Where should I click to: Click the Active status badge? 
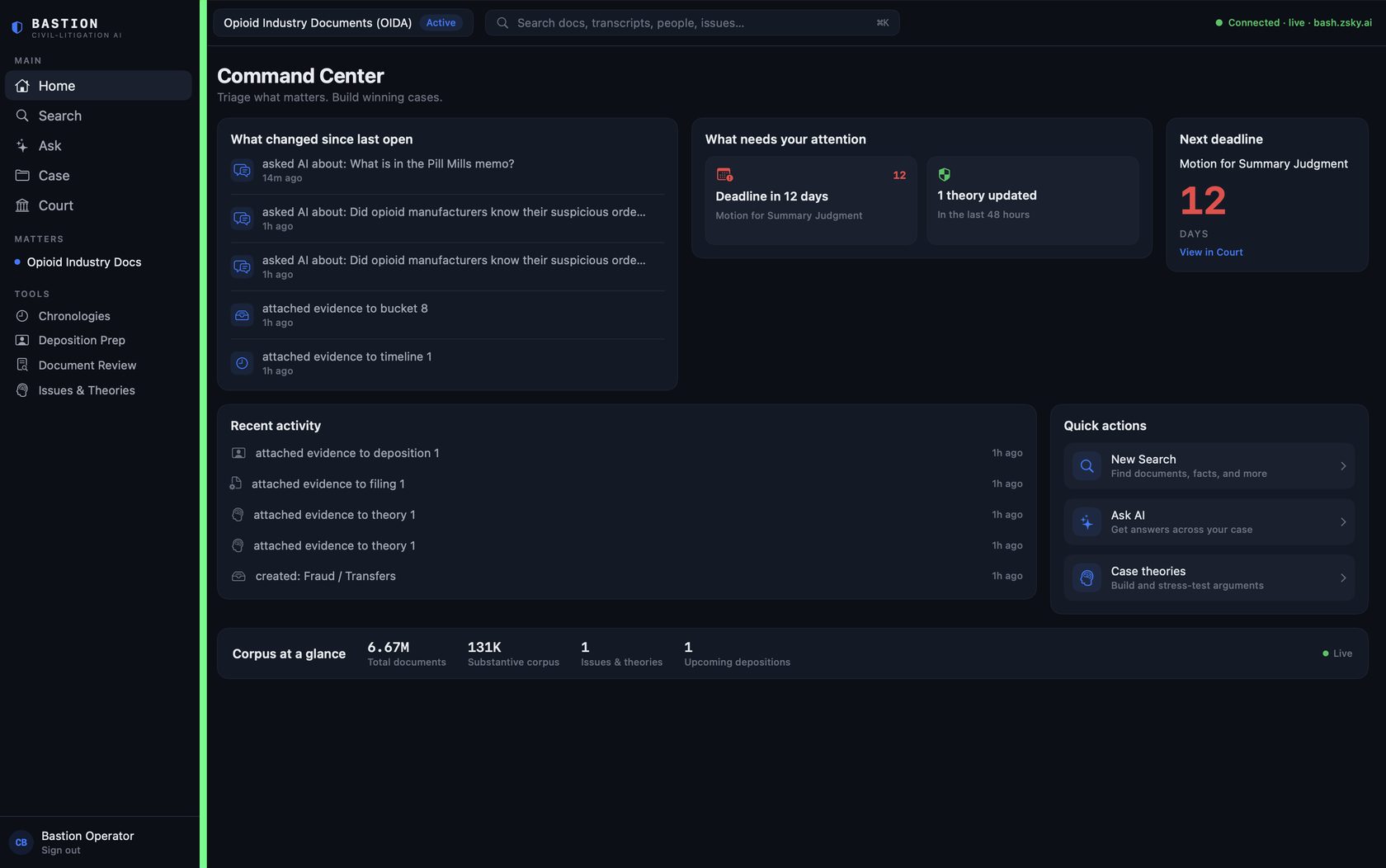point(441,23)
